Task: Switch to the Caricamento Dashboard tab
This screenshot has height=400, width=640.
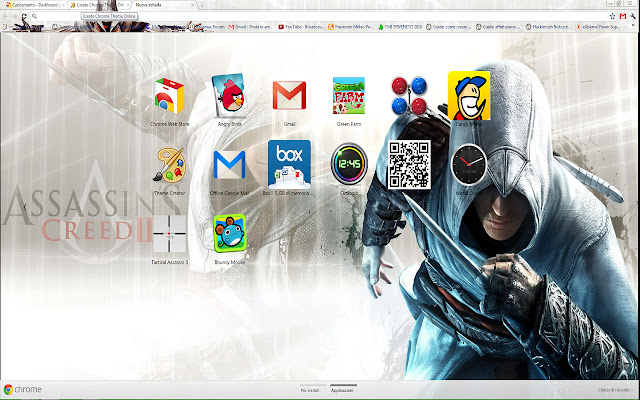Action: point(33,5)
